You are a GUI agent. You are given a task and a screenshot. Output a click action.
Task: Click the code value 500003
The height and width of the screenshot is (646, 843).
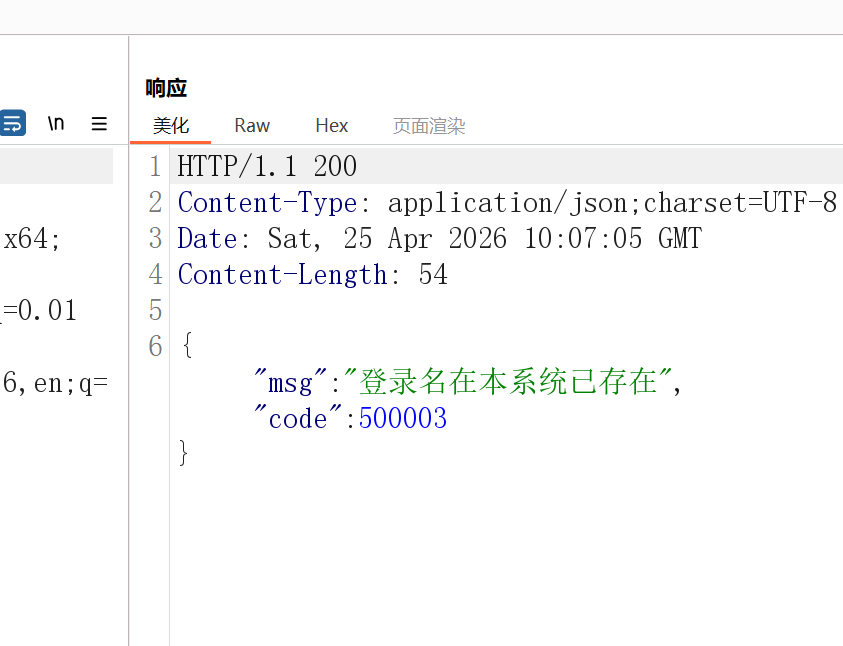coord(403,419)
